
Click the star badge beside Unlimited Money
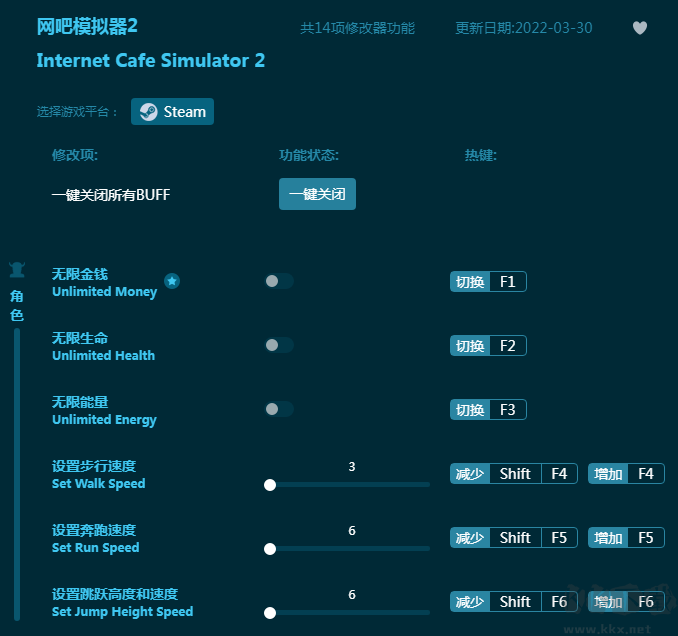172,282
